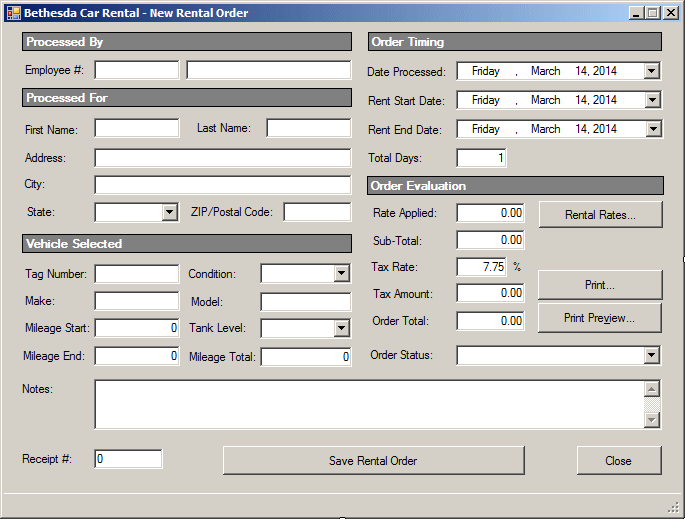Click the Close button at bottom
The width and height of the screenshot is (685, 519).
pyautogui.click(x=619, y=460)
